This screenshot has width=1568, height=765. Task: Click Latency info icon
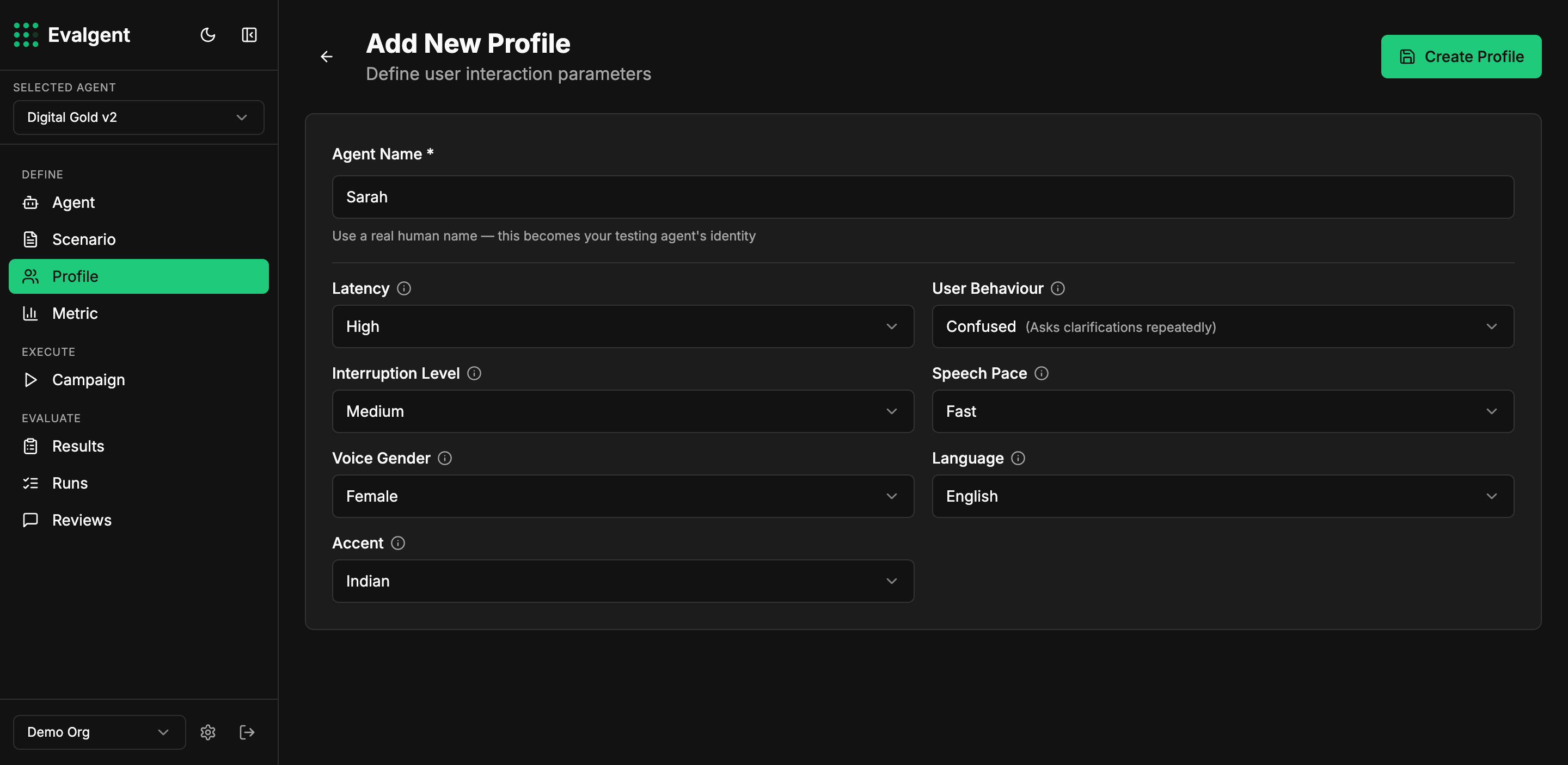403,288
